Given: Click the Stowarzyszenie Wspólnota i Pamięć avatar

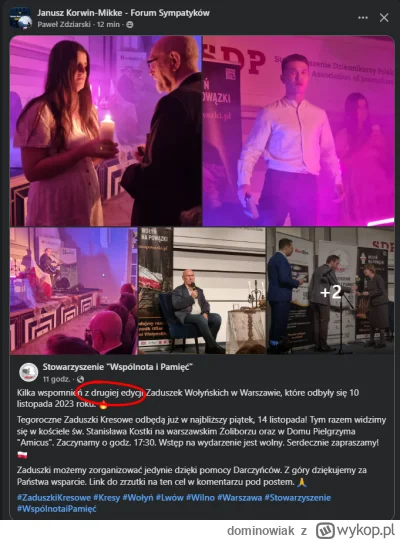Looking at the screenshot, I should click(x=28, y=372).
